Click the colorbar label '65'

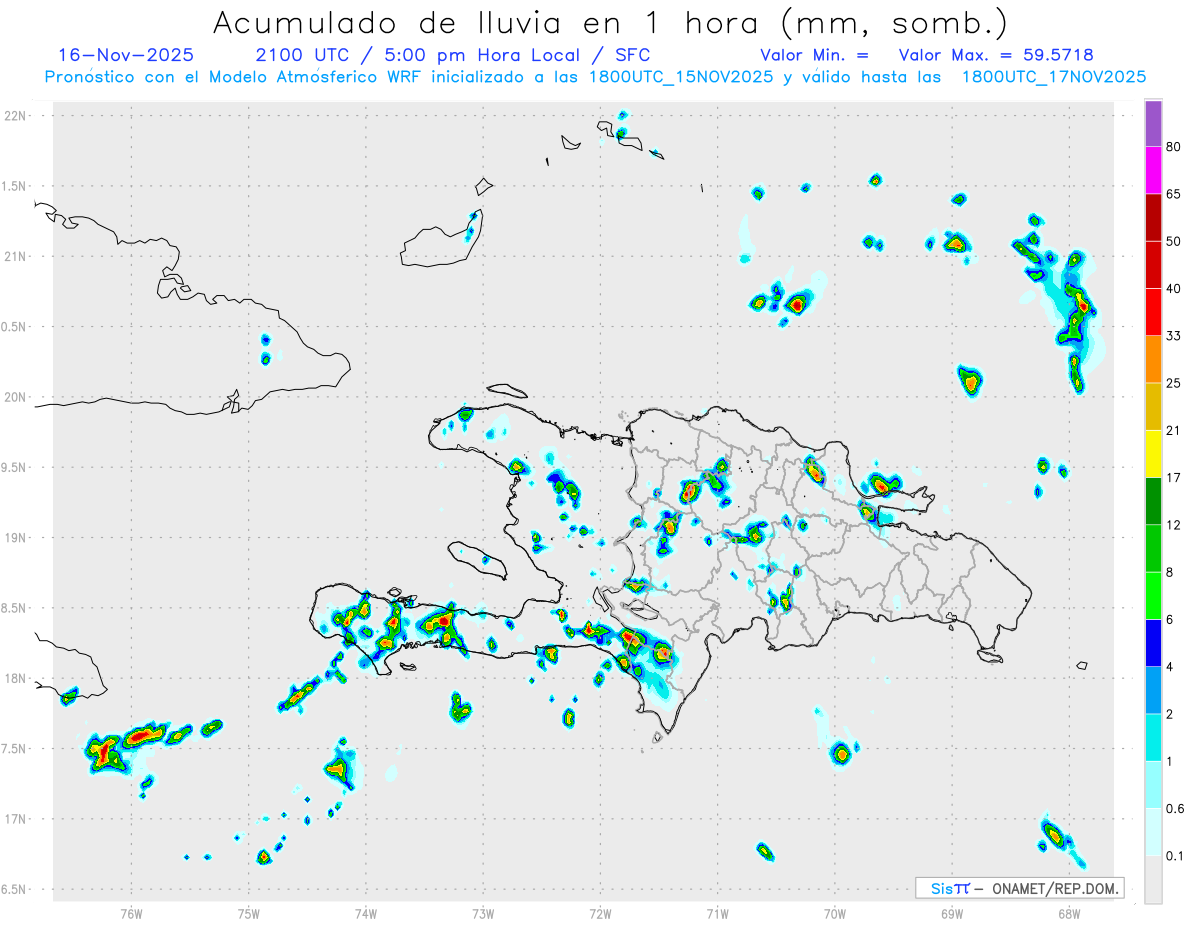click(x=1174, y=194)
